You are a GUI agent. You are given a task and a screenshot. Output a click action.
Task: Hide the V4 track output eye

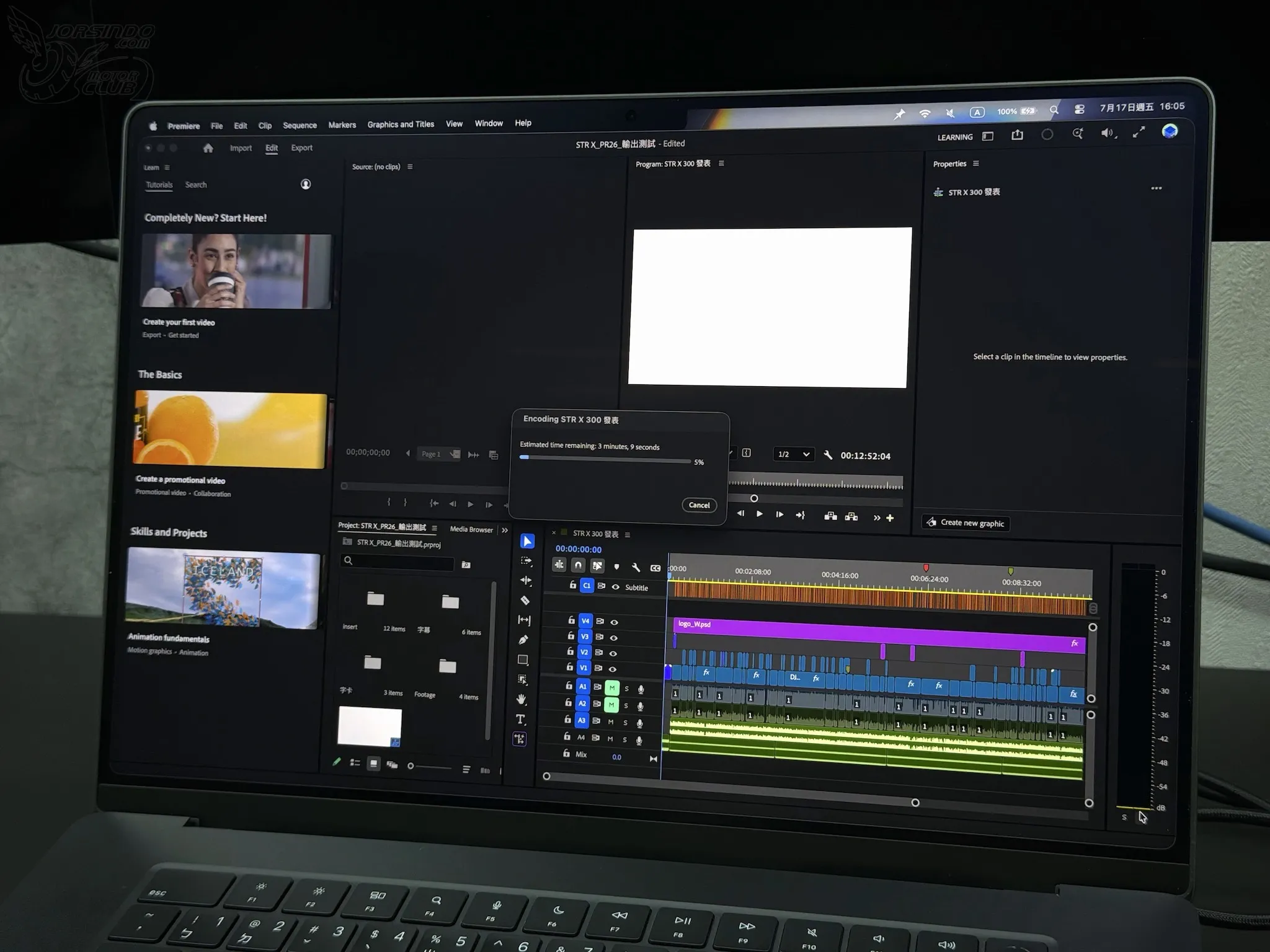pyautogui.click(x=614, y=622)
